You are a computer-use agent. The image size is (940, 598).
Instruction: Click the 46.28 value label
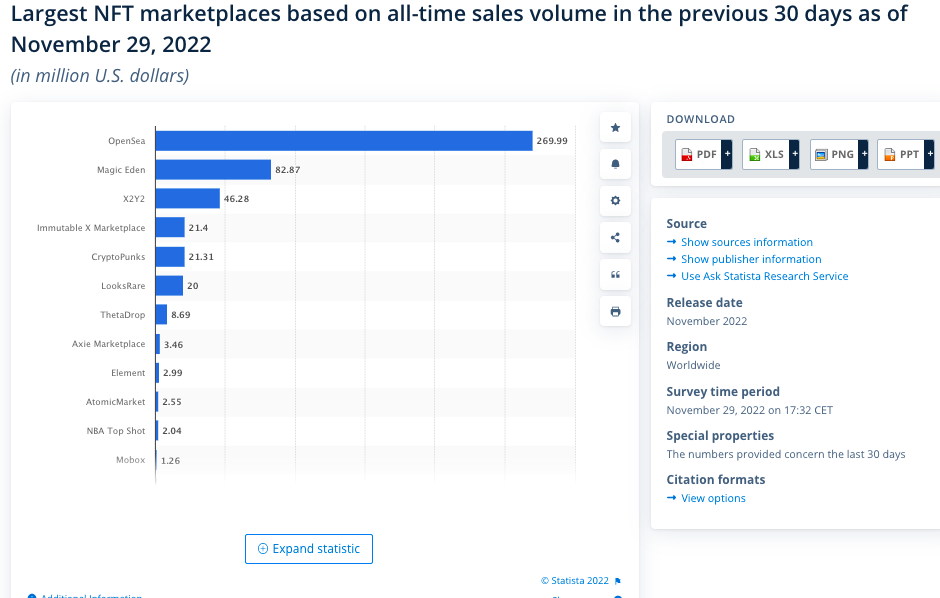(236, 199)
